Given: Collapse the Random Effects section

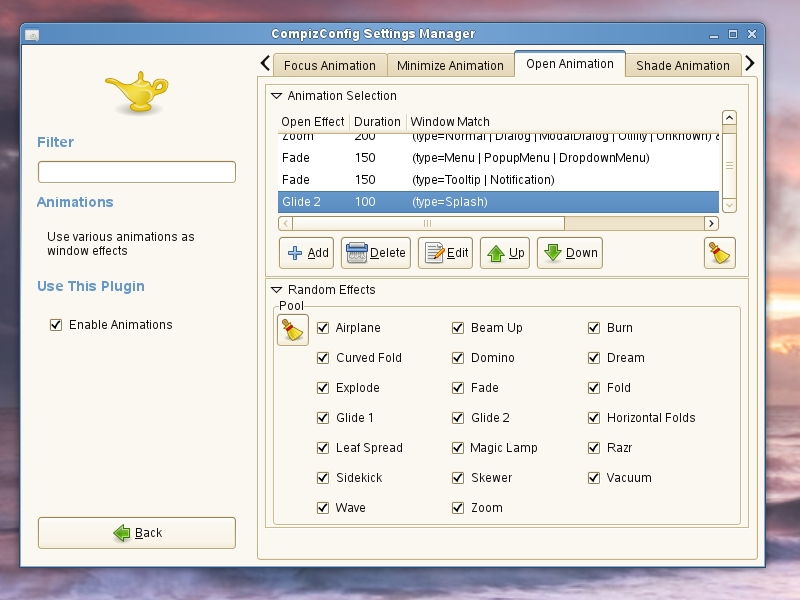Looking at the screenshot, I should [276, 290].
